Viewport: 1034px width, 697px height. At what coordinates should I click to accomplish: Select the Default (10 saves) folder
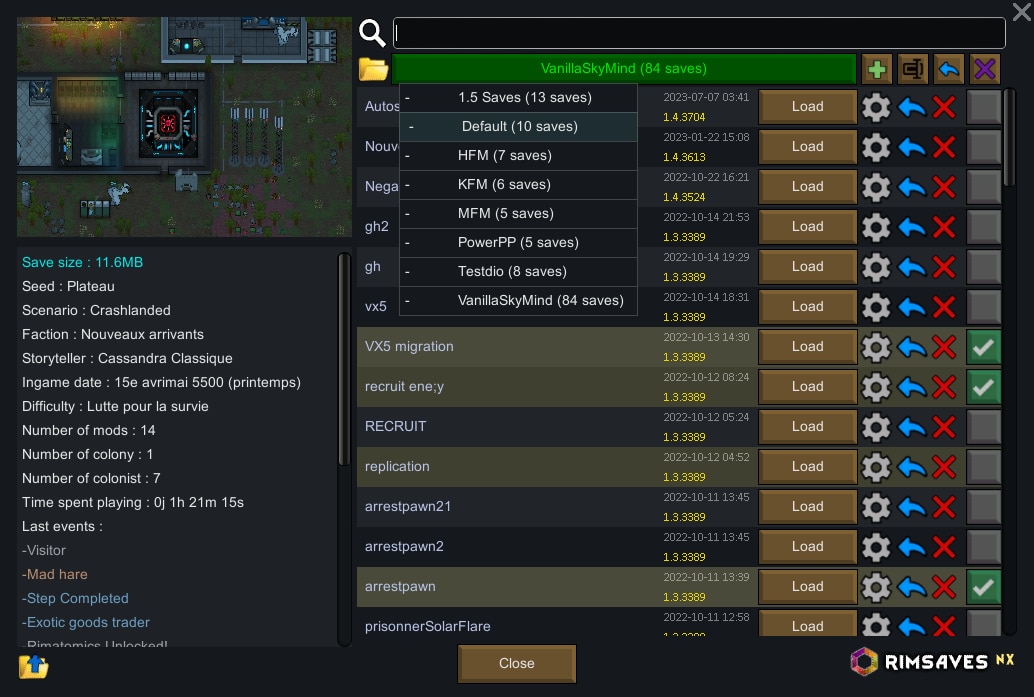(518, 127)
